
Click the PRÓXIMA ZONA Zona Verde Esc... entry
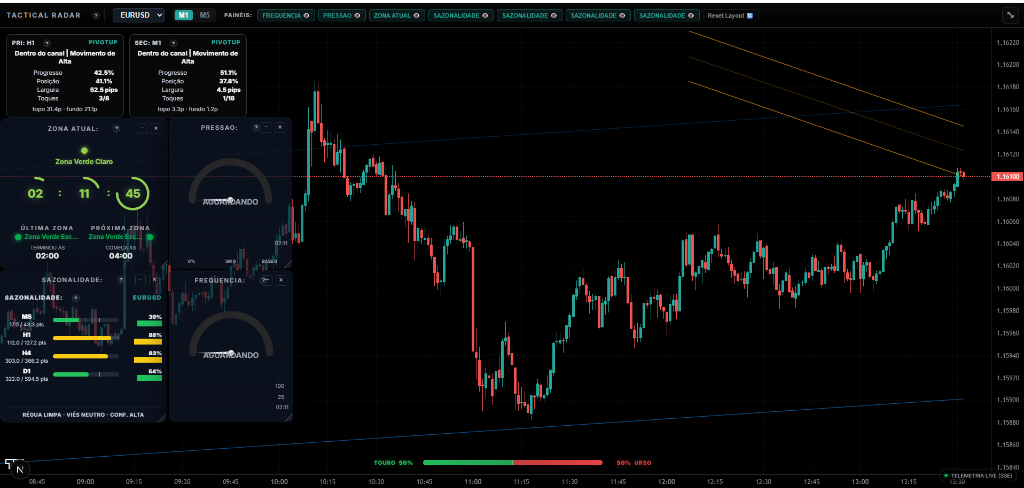click(x=121, y=236)
